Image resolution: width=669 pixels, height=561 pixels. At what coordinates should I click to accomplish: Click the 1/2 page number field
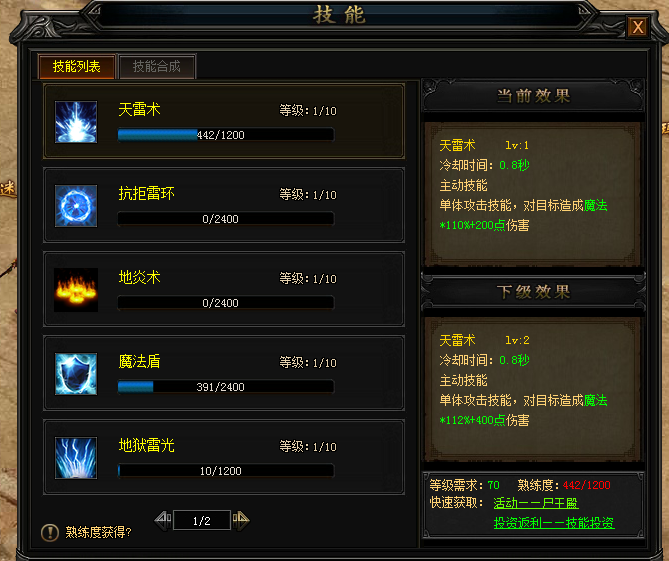tap(202, 521)
